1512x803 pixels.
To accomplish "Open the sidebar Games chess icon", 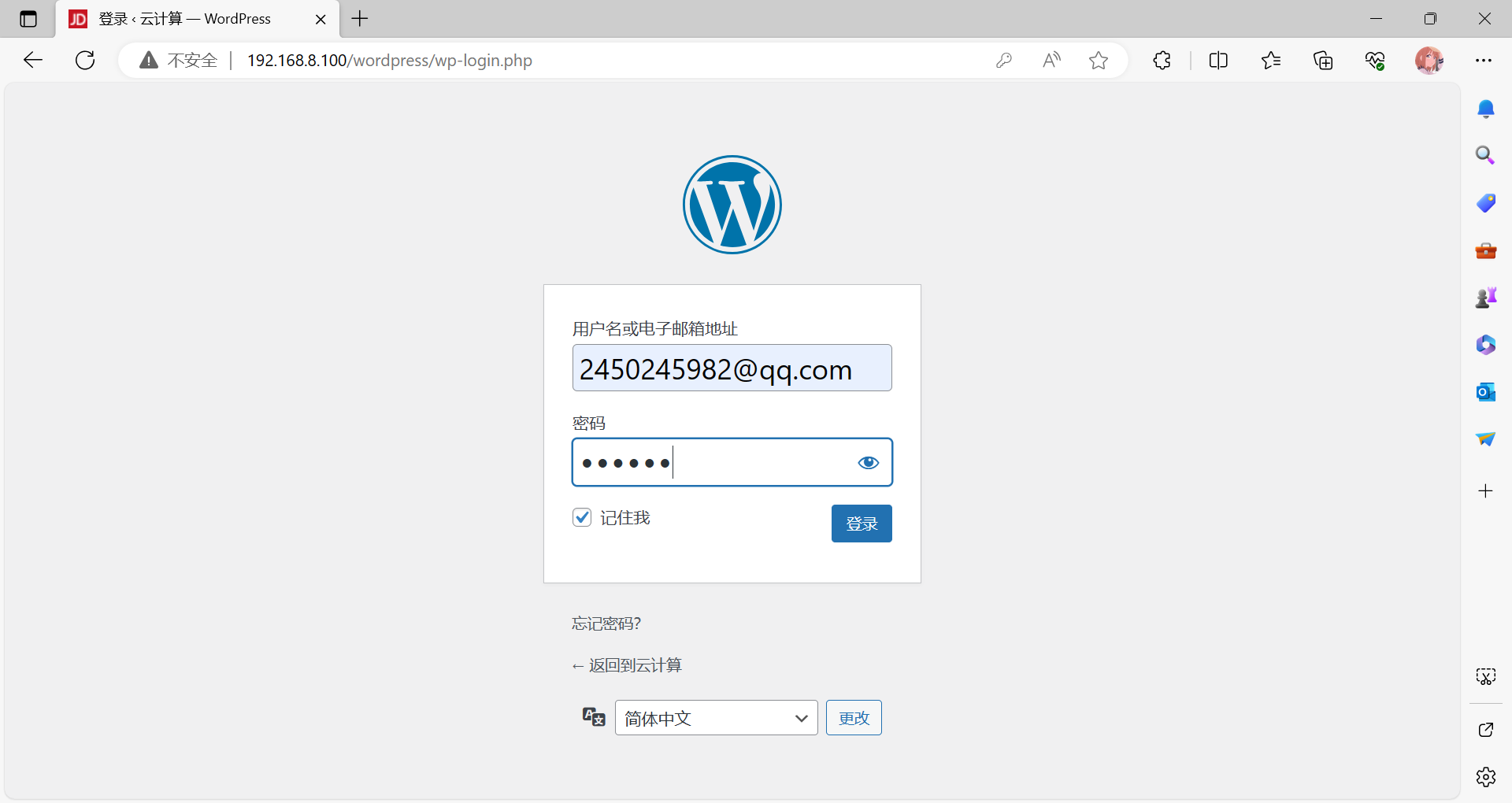I will click(x=1486, y=298).
